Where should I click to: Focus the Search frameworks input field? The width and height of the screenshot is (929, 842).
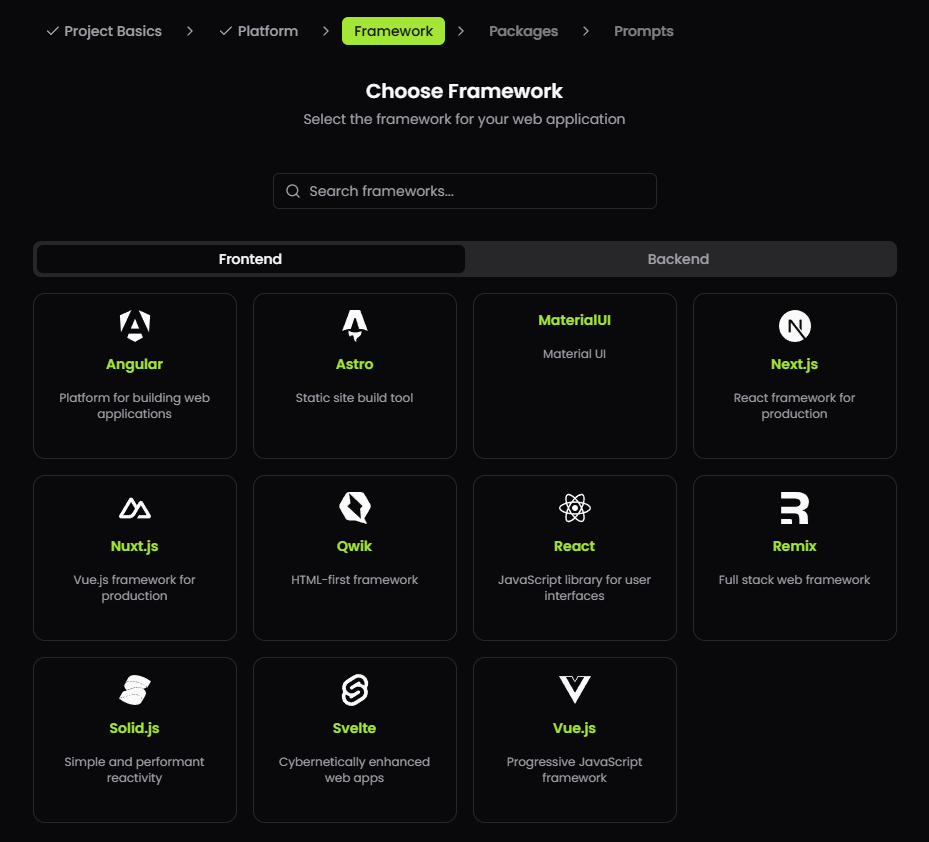point(464,191)
